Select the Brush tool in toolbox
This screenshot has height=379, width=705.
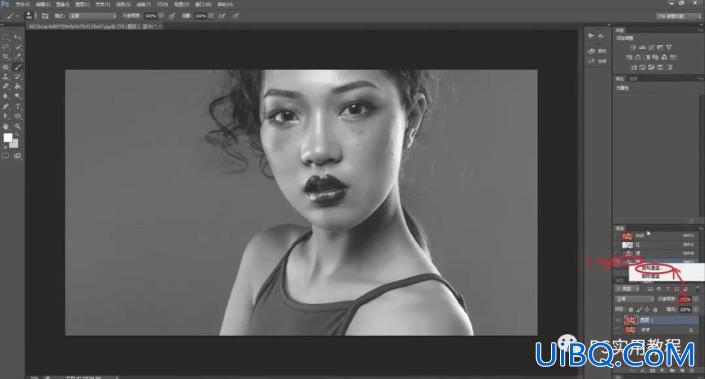[18, 67]
